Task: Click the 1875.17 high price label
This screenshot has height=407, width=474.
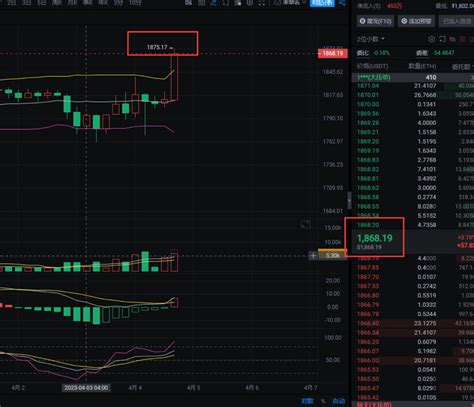Action: (x=157, y=47)
